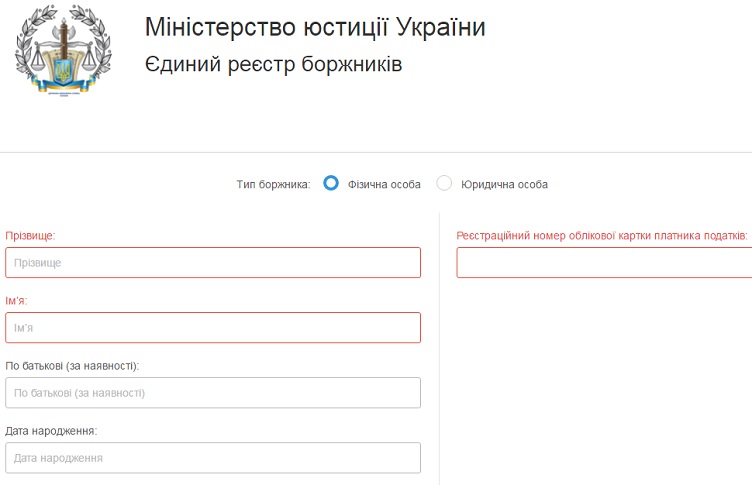Click the red 'Прізвище:' field label
Screen dimensions: 752x485
click(30, 236)
